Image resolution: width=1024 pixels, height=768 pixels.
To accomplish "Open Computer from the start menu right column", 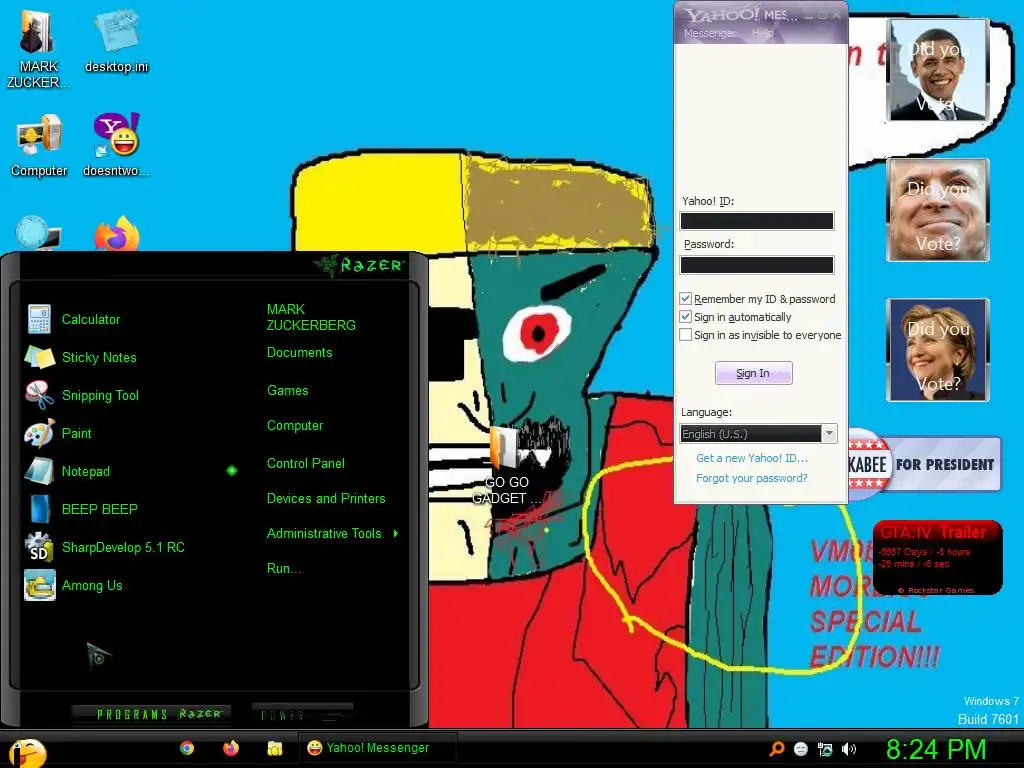I will (x=295, y=426).
